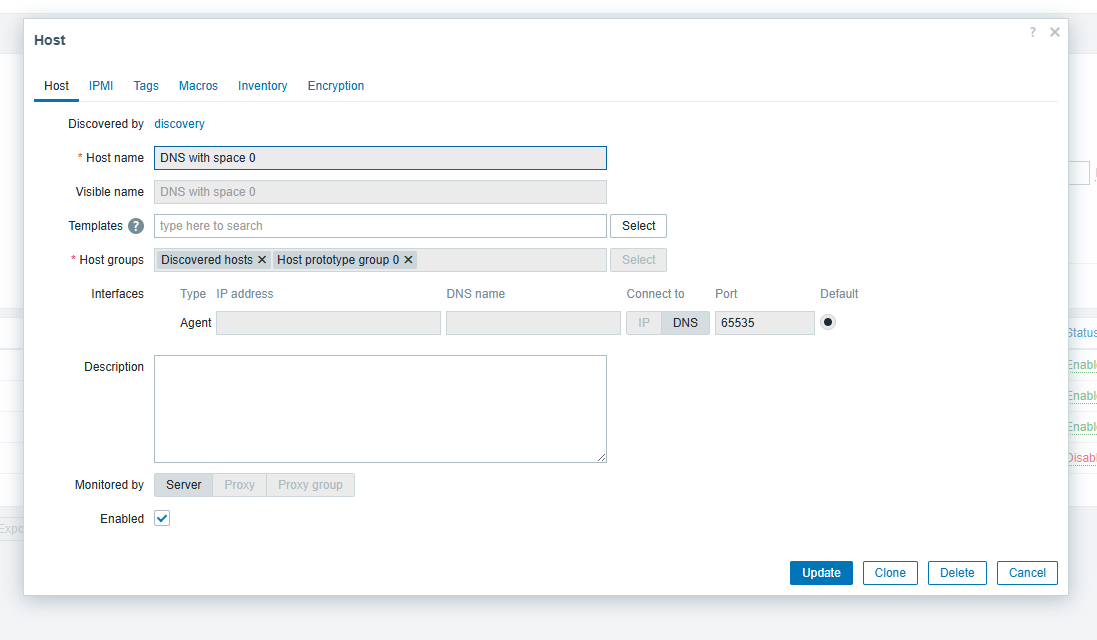Clone this host
Image resolution: width=1097 pixels, height=640 pixels.
[x=889, y=573]
